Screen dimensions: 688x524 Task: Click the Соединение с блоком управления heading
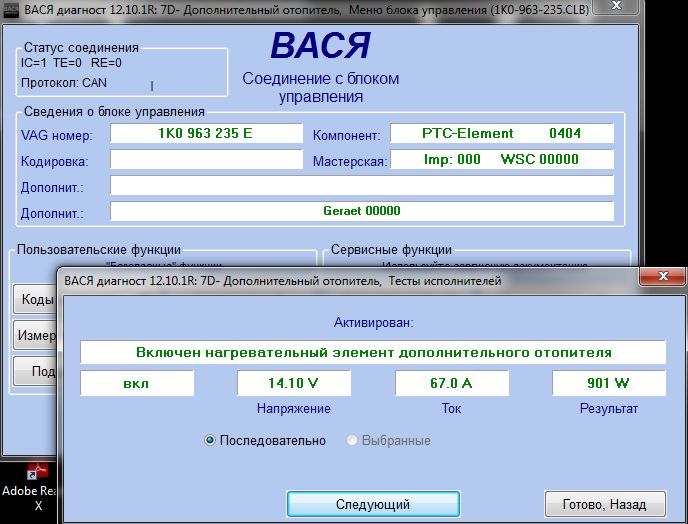click(x=321, y=87)
